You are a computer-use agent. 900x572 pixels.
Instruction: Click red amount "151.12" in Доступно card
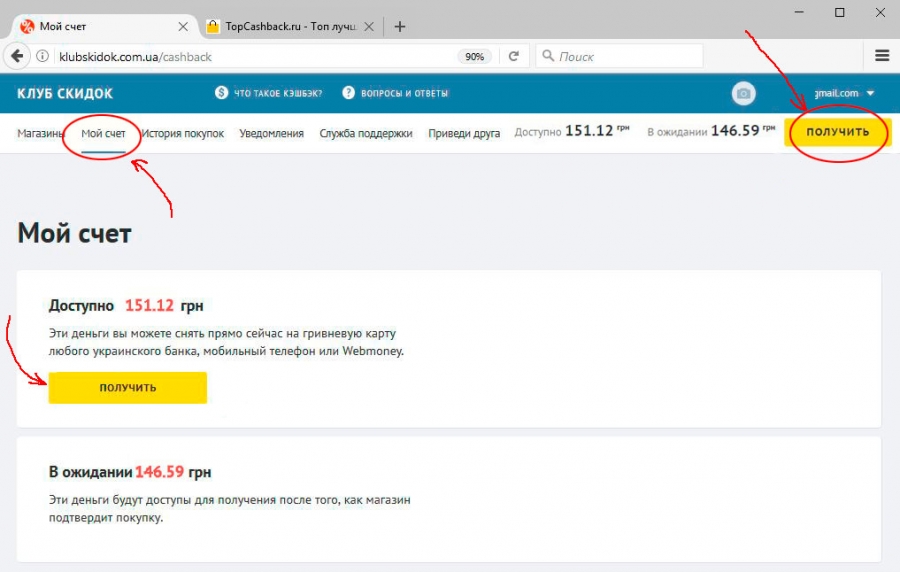(149, 305)
